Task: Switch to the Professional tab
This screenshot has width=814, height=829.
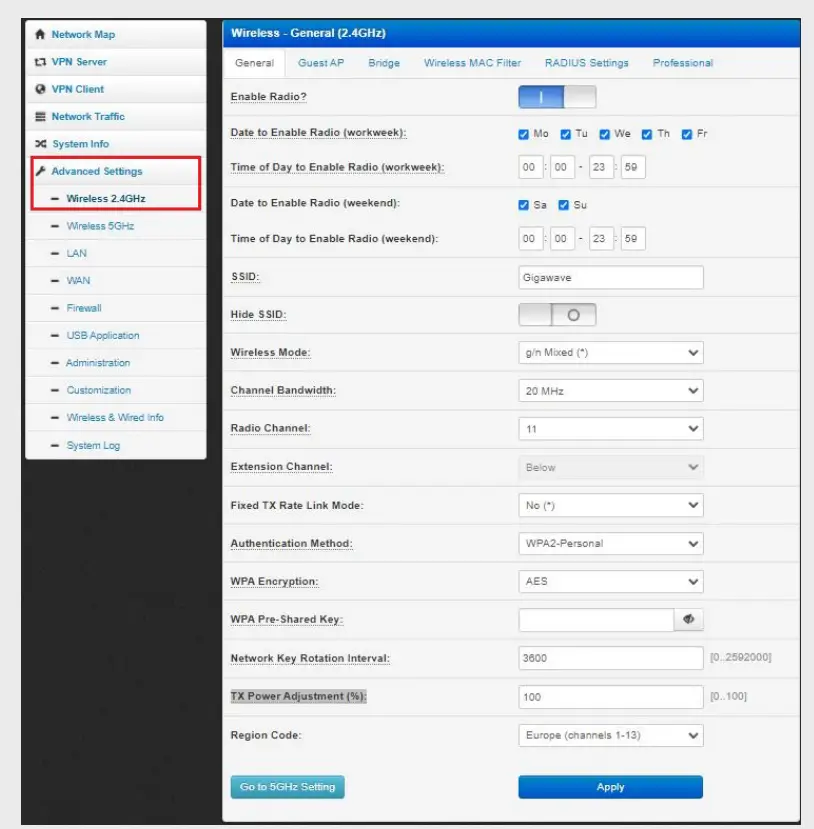Action: coord(682,63)
